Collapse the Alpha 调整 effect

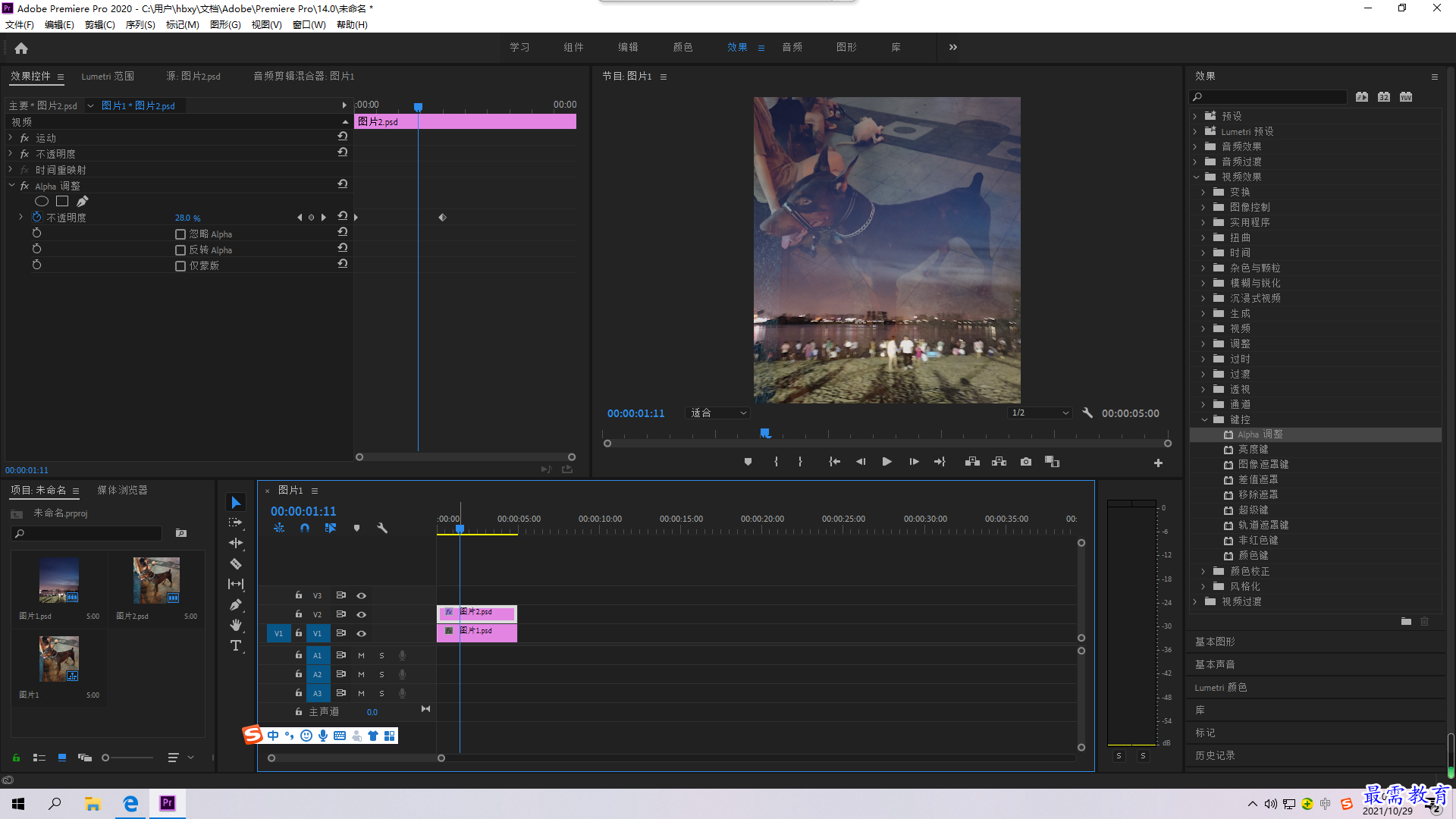[11, 185]
